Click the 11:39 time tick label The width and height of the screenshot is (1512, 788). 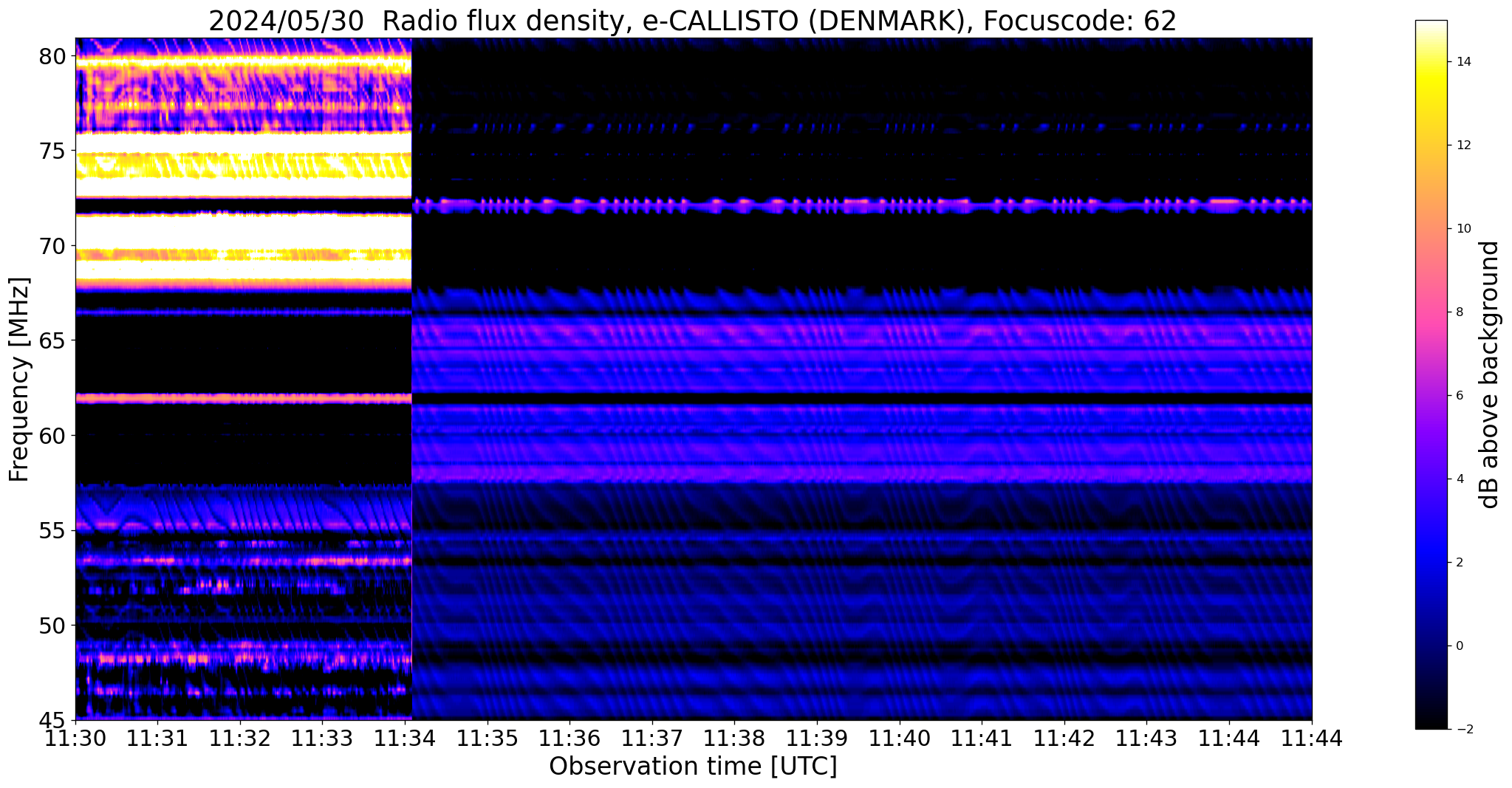(817, 739)
